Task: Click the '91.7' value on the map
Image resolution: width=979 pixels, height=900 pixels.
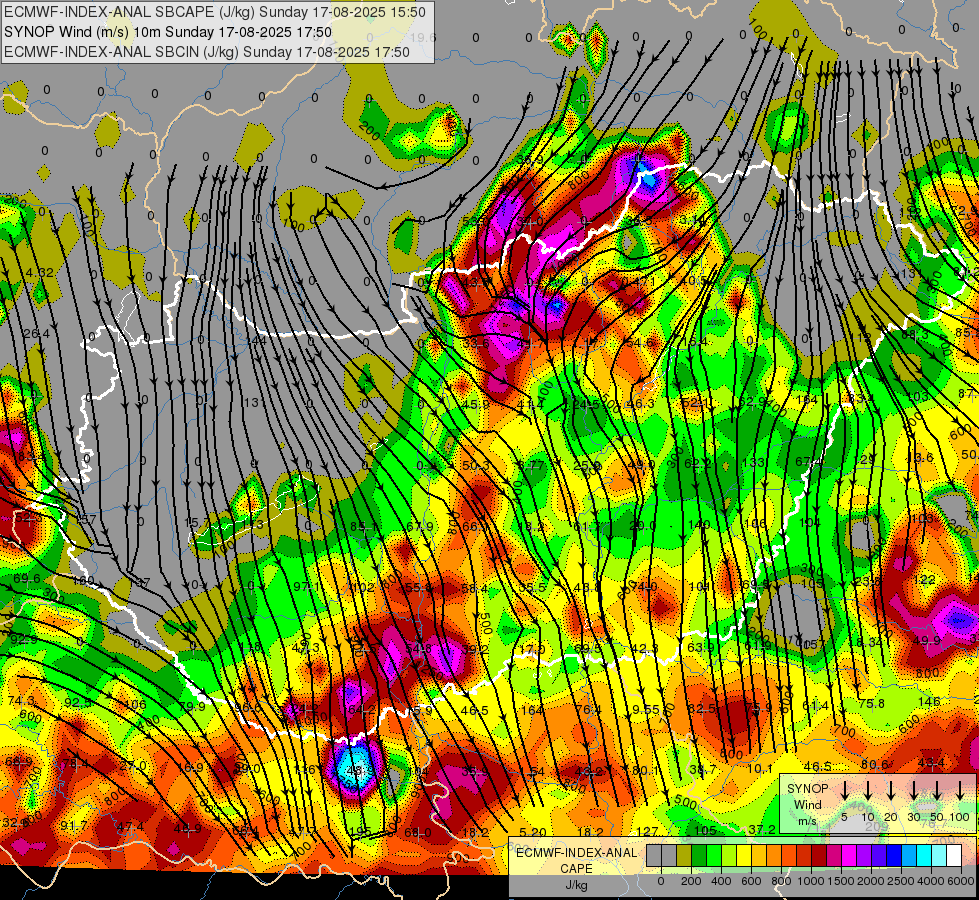Action: tap(74, 826)
